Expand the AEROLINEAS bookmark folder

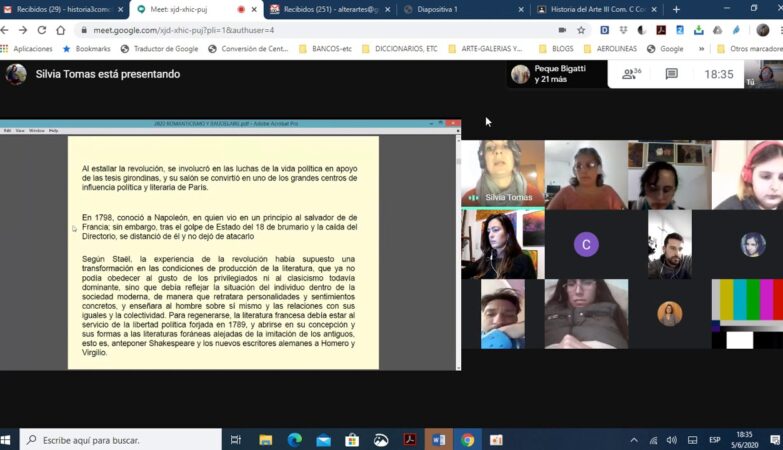point(610,49)
